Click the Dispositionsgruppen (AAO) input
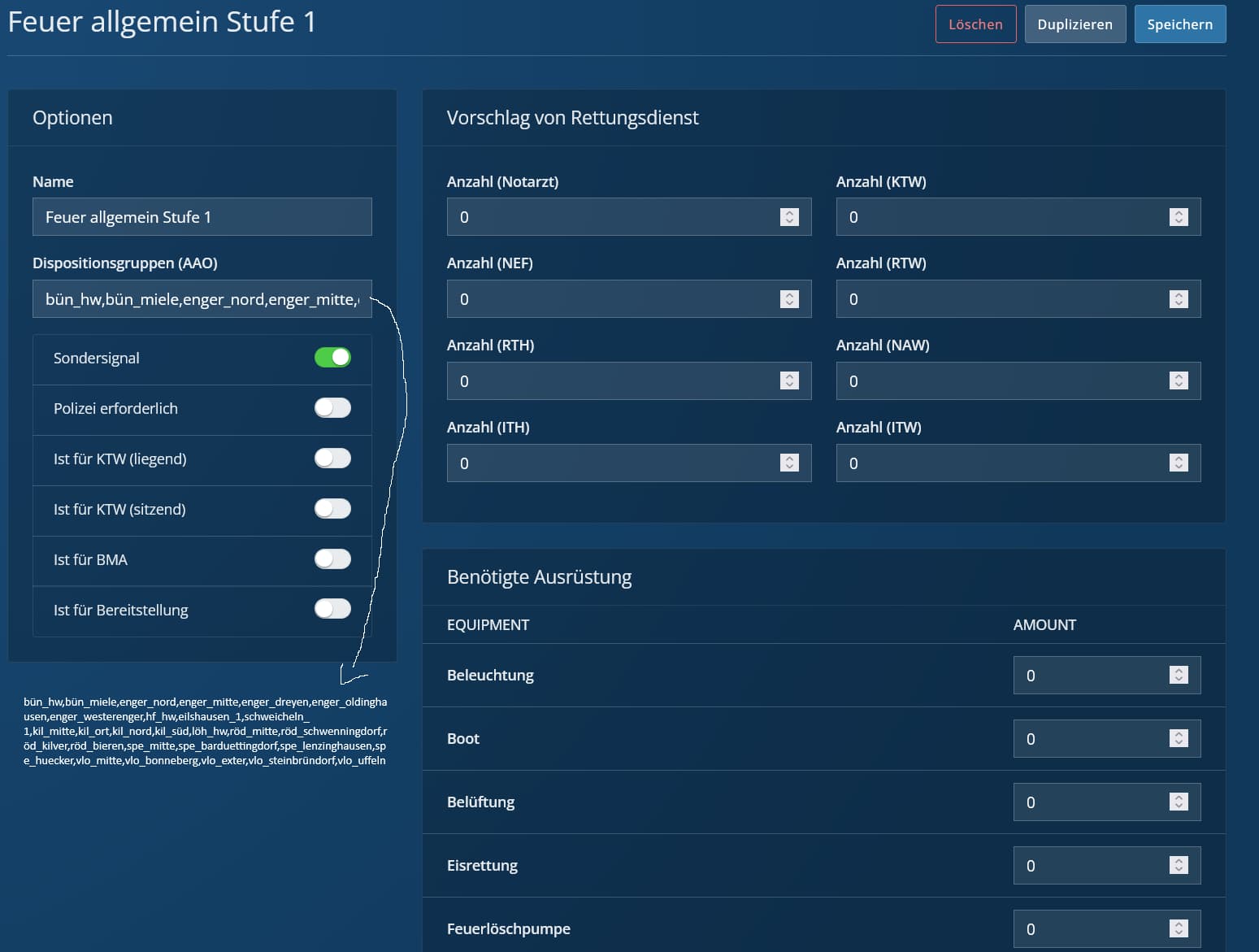This screenshot has width=1259, height=952. coord(202,299)
